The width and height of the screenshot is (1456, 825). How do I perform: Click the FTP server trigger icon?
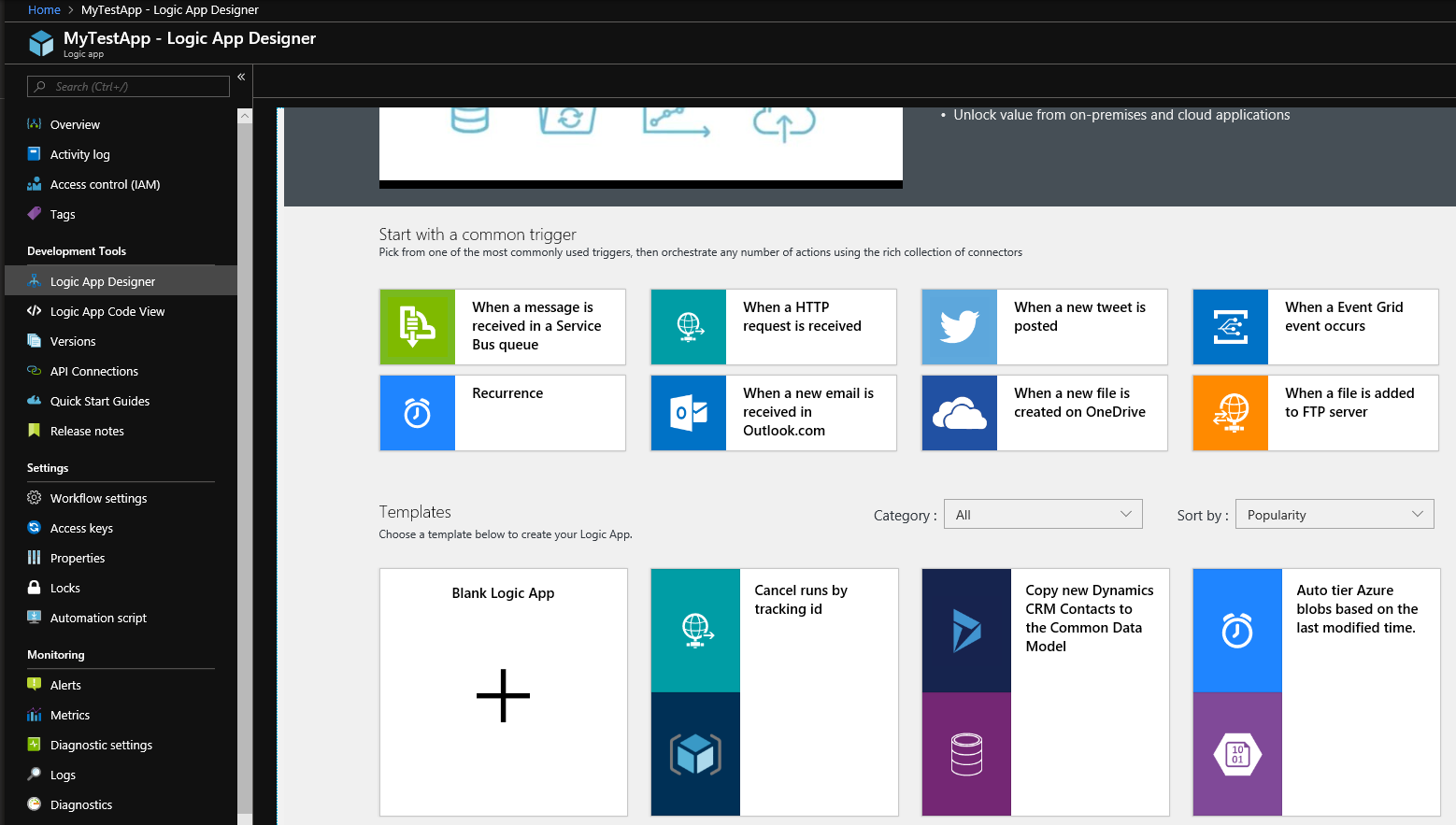tap(1231, 413)
